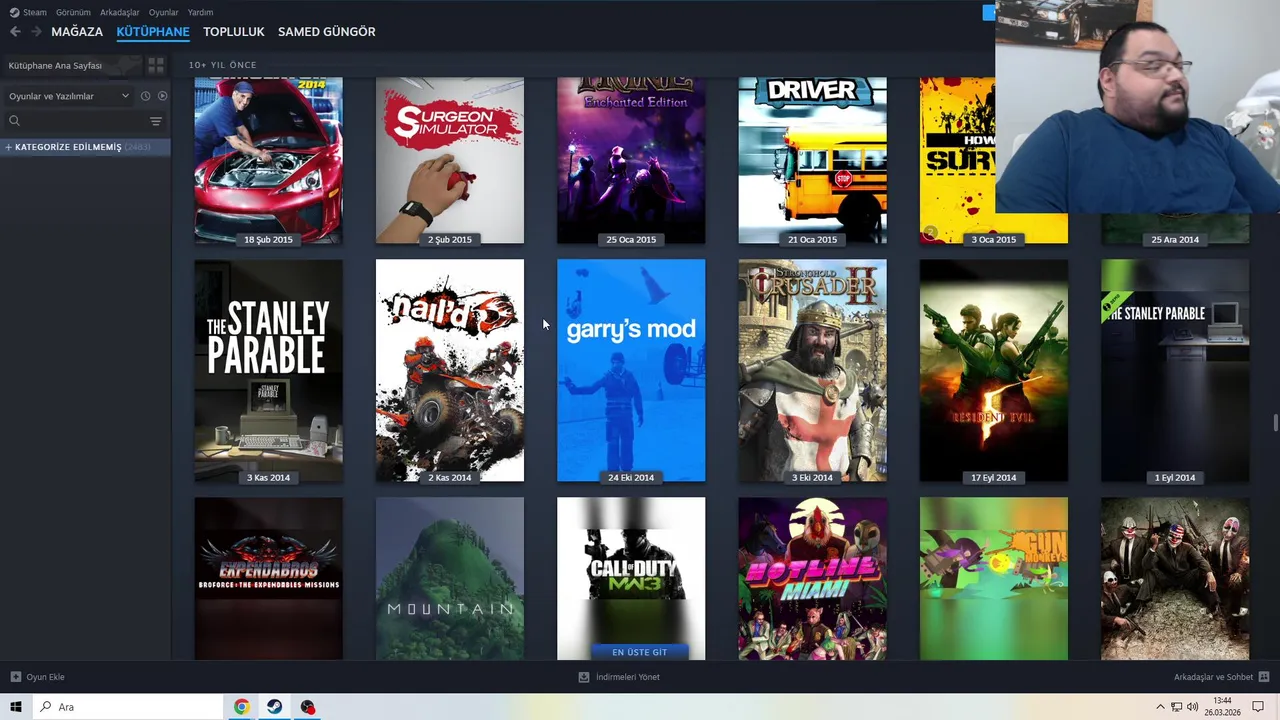Screen dimensions: 1280x720
Task: Open Chrome from the taskbar
Action: (241, 707)
